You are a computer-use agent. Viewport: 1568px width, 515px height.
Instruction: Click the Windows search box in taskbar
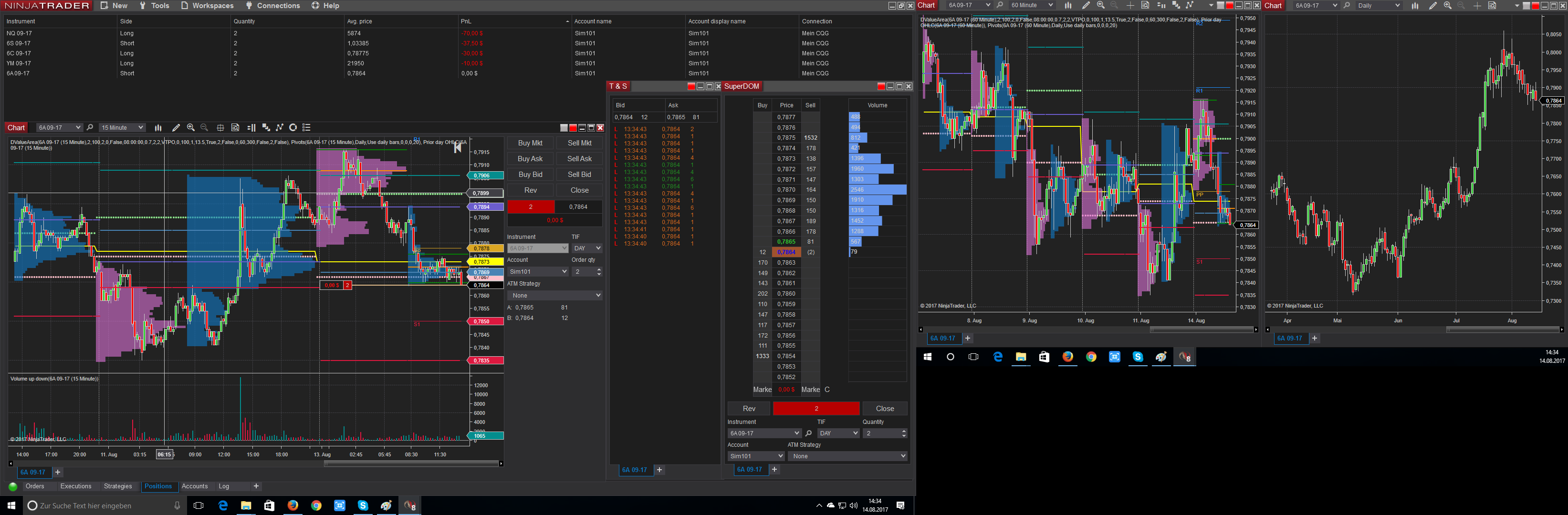105,505
